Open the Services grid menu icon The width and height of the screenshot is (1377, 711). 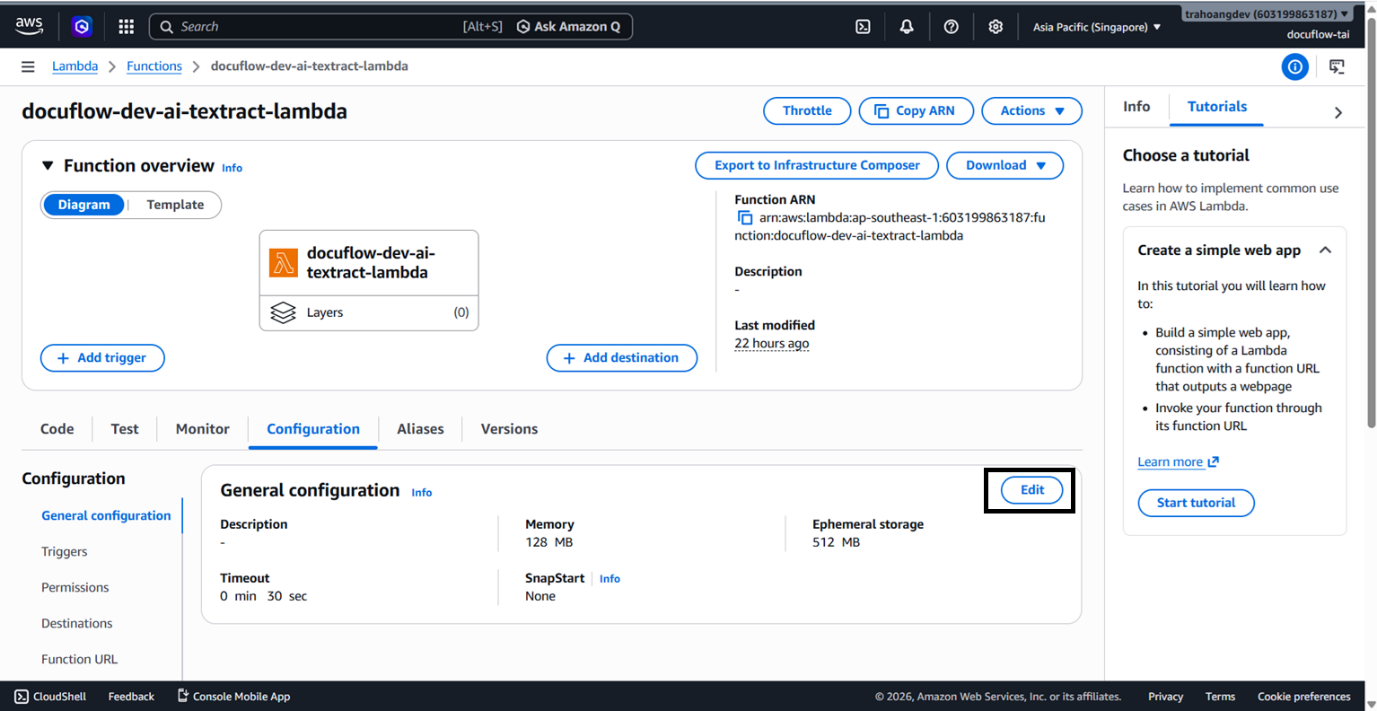126,27
